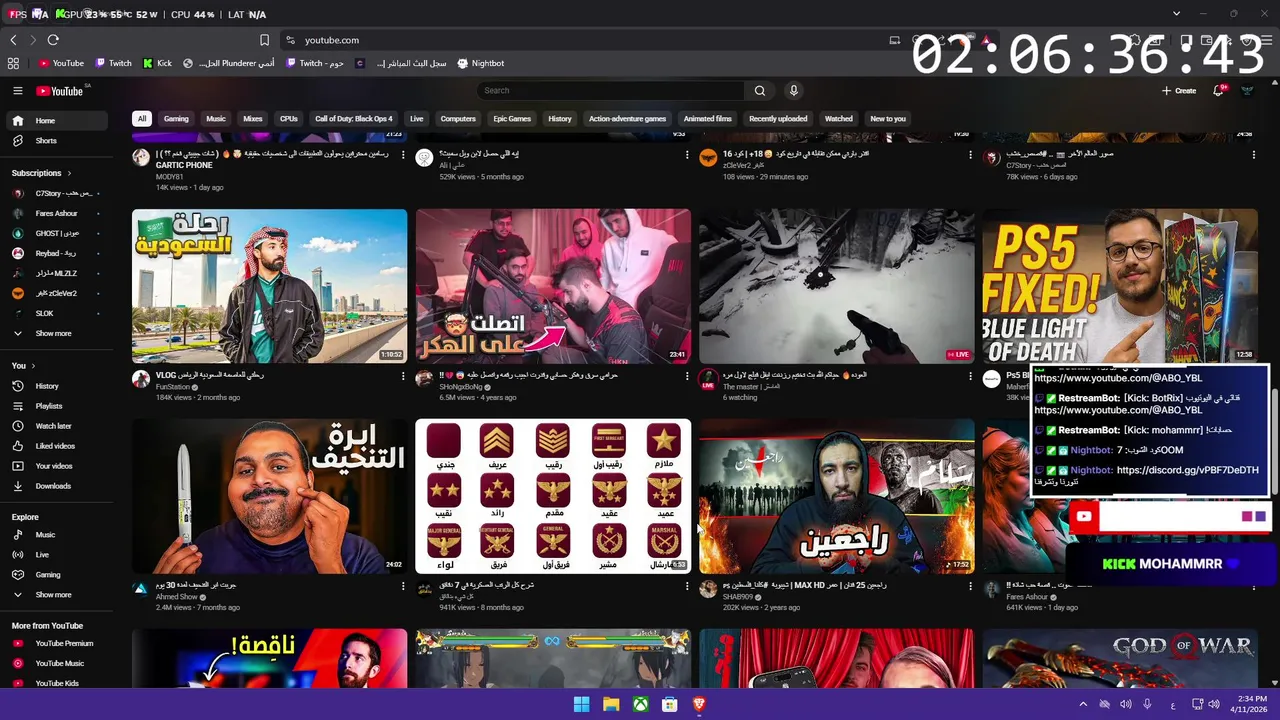Open more options for GARTIC PHONE video
Image resolution: width=1280 pixels, height=720 pixels.
pyautogui.click(x=403, y=155)
